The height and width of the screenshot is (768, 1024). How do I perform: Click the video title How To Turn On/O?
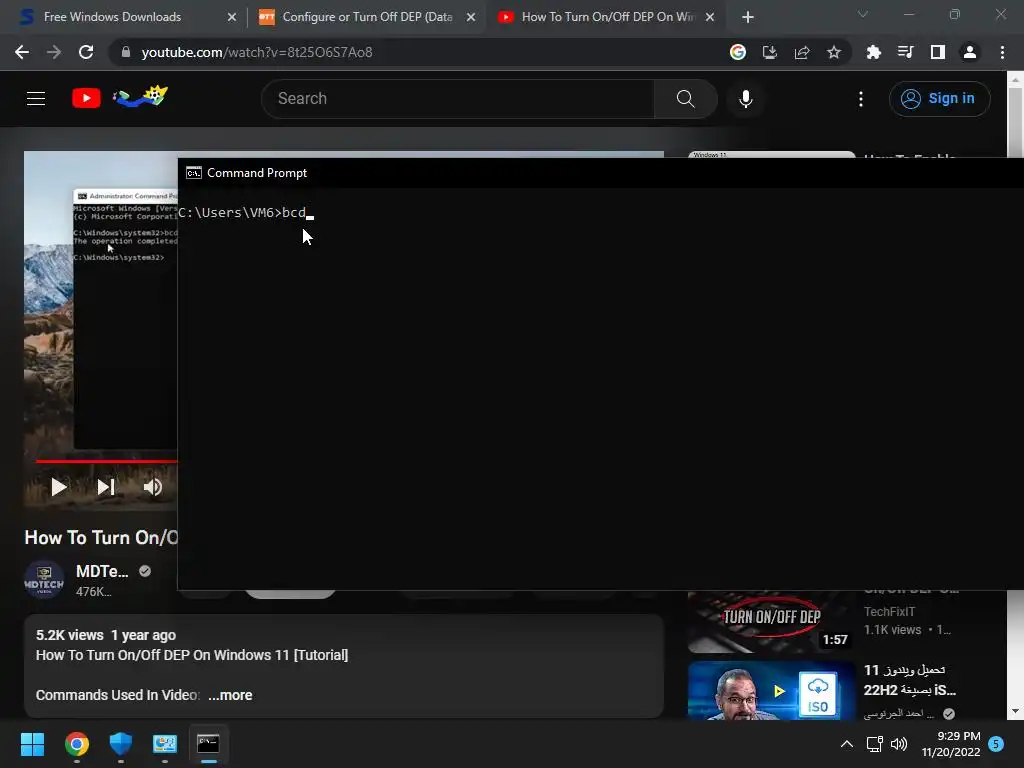pos(101,537)
